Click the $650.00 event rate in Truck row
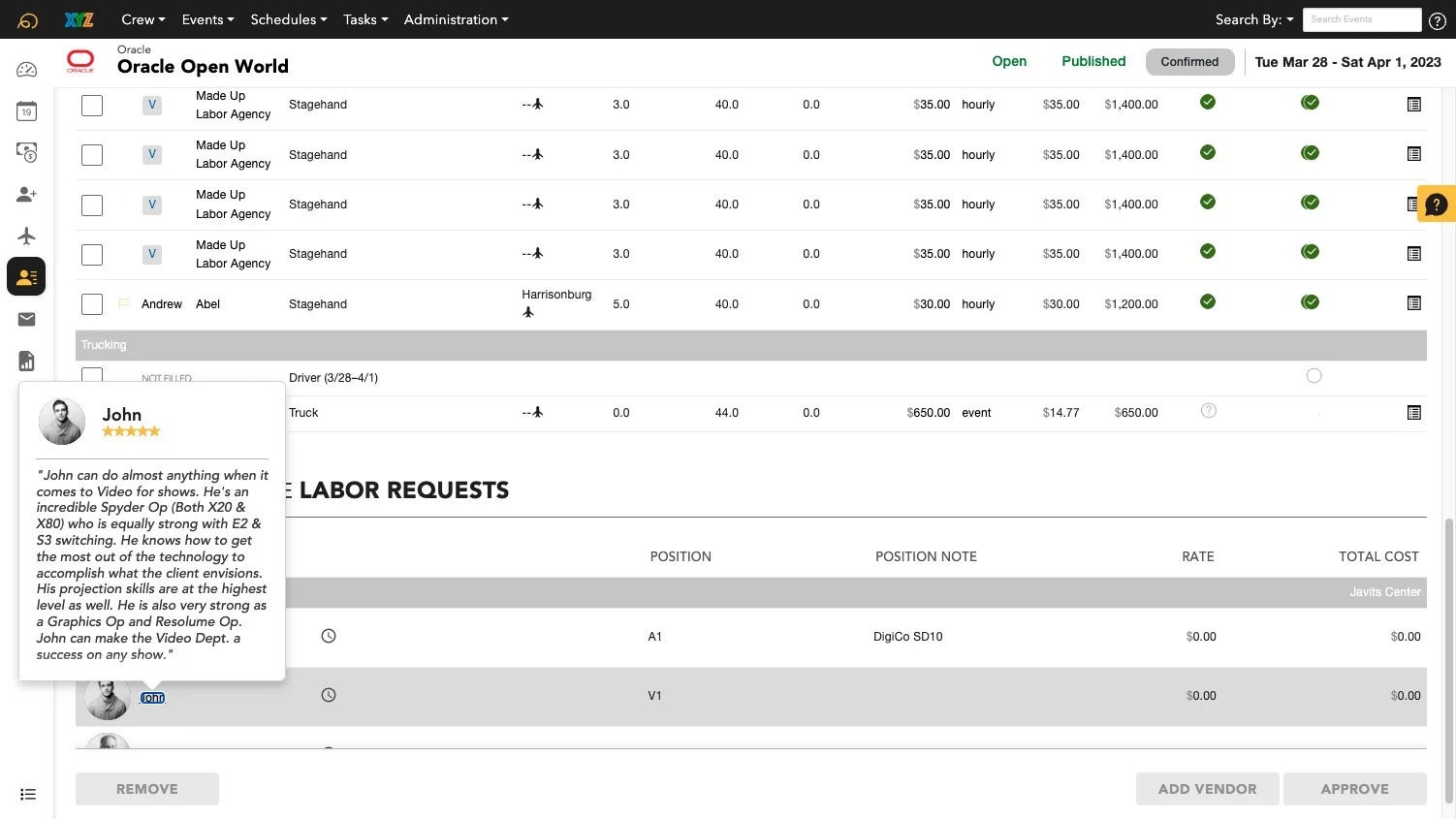1456x819 pixels. pyautogui.click(x=929, y=413)
